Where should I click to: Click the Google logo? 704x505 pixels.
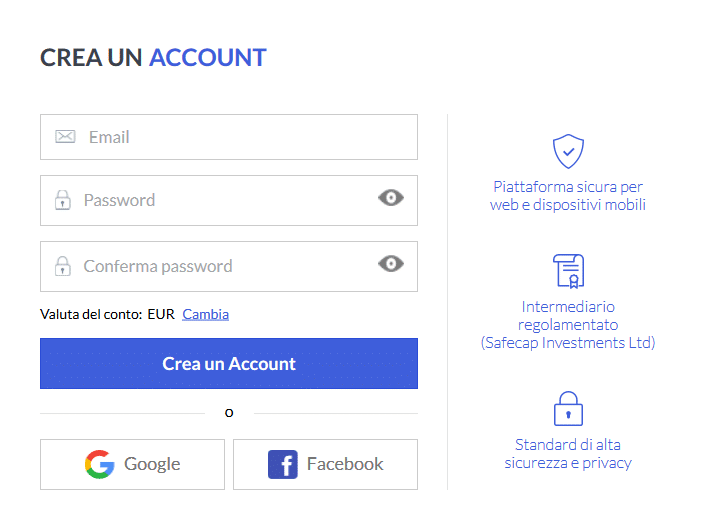click(x=100, y=464)
